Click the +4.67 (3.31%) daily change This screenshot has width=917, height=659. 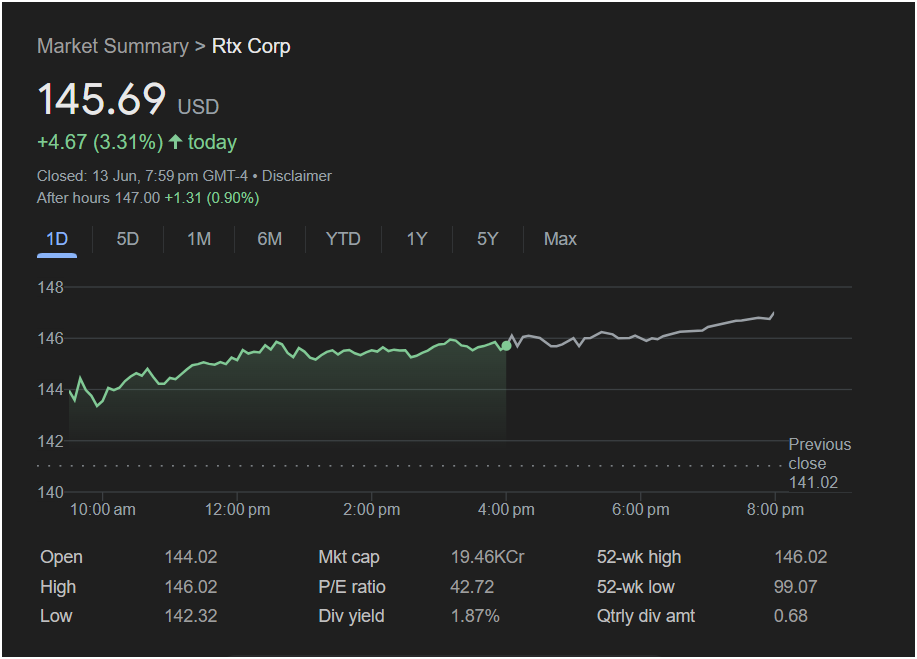click(x=100, y=142)
